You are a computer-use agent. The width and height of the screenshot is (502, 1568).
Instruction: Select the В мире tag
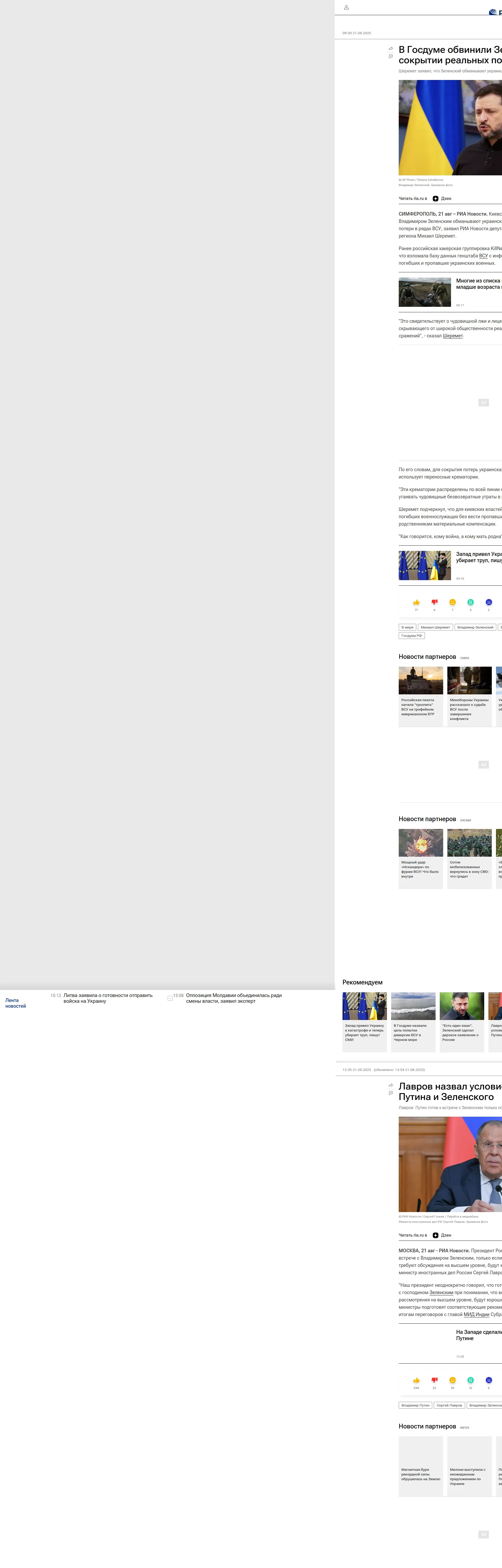[x=407, y=627]
